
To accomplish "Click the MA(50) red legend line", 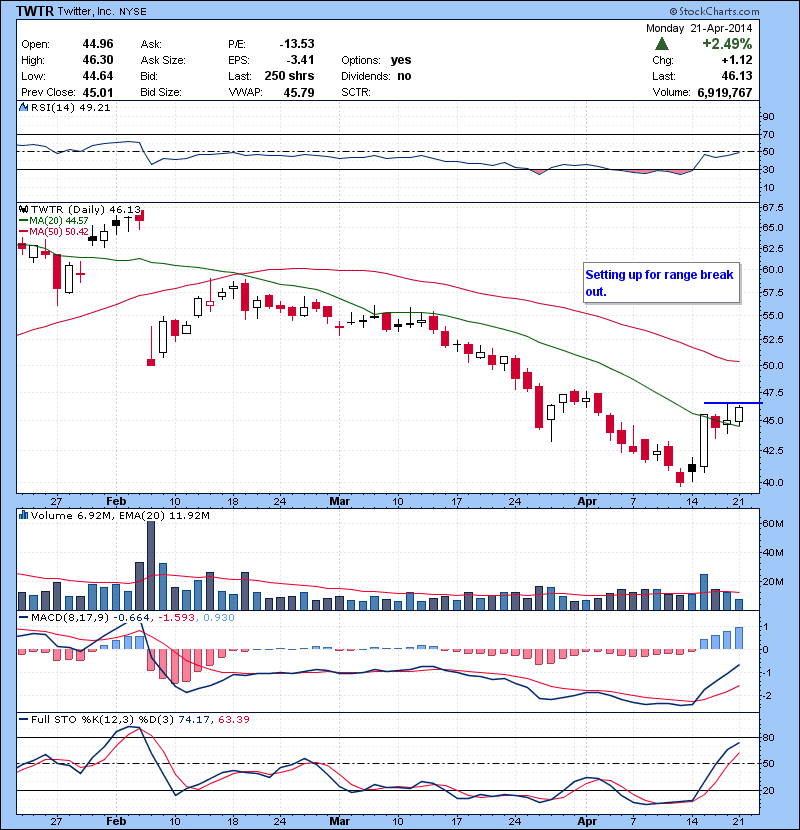I will point(23,231).
